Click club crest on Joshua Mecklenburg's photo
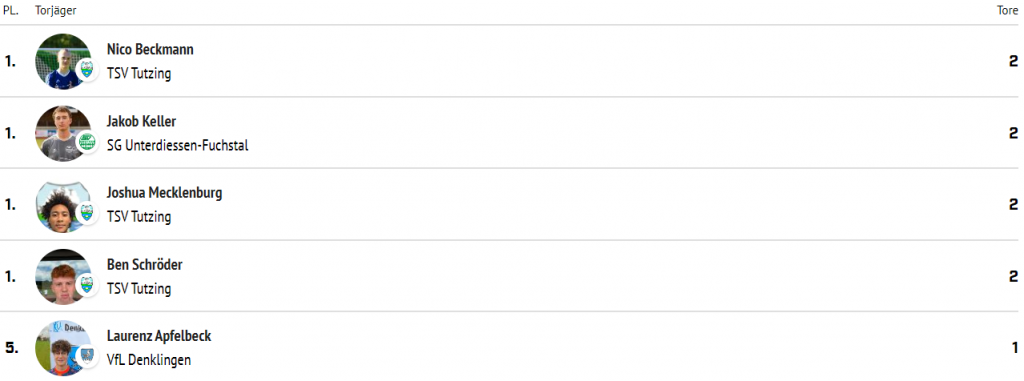 tap(87, 213)
